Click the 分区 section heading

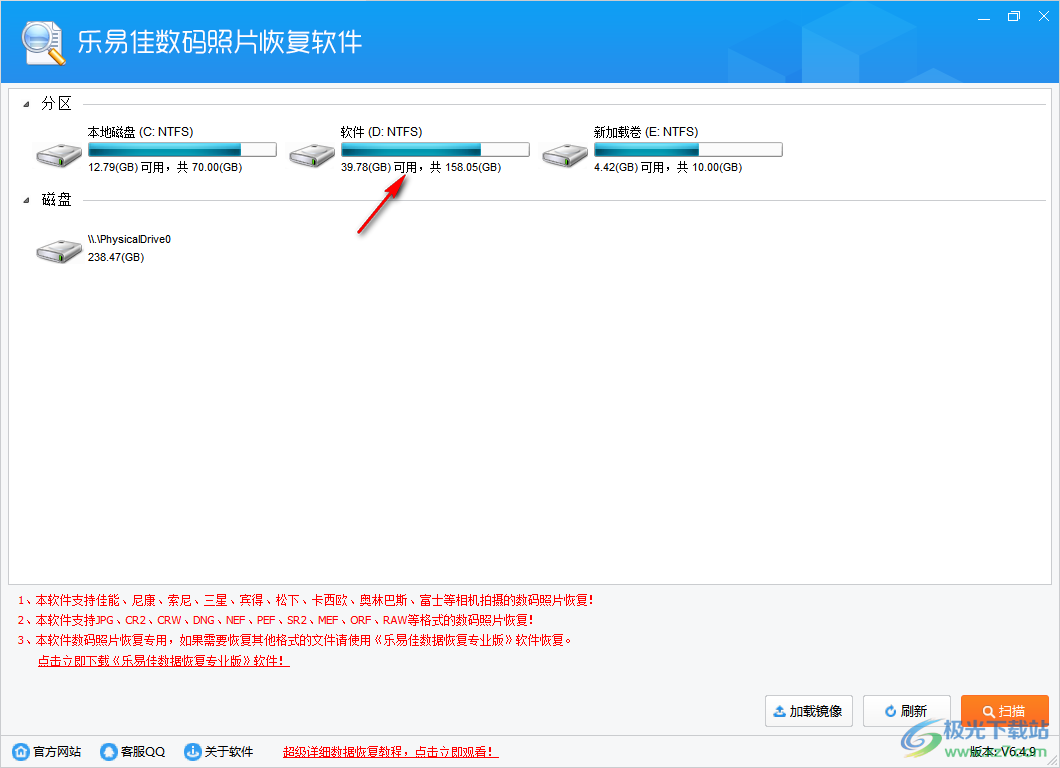click(x=56, y=103)
